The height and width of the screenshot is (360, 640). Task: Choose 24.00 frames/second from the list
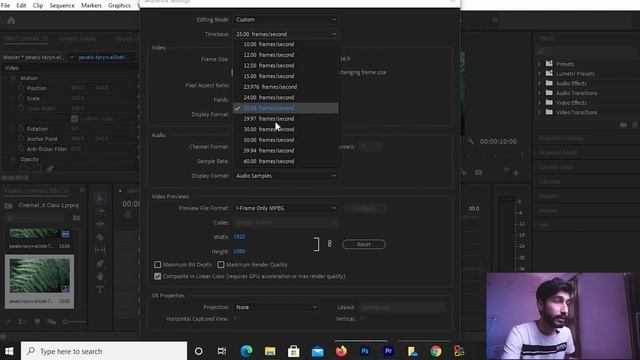click(x=286, y=98)
